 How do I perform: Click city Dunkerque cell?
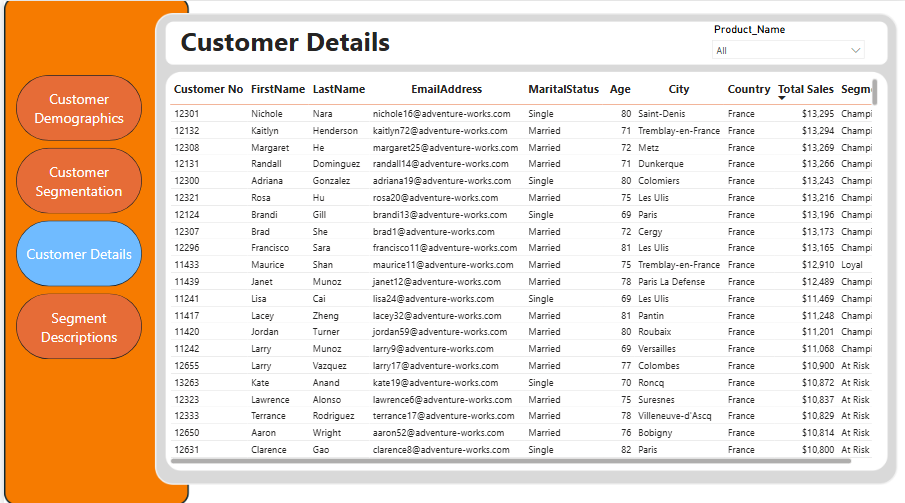[660, 164]
